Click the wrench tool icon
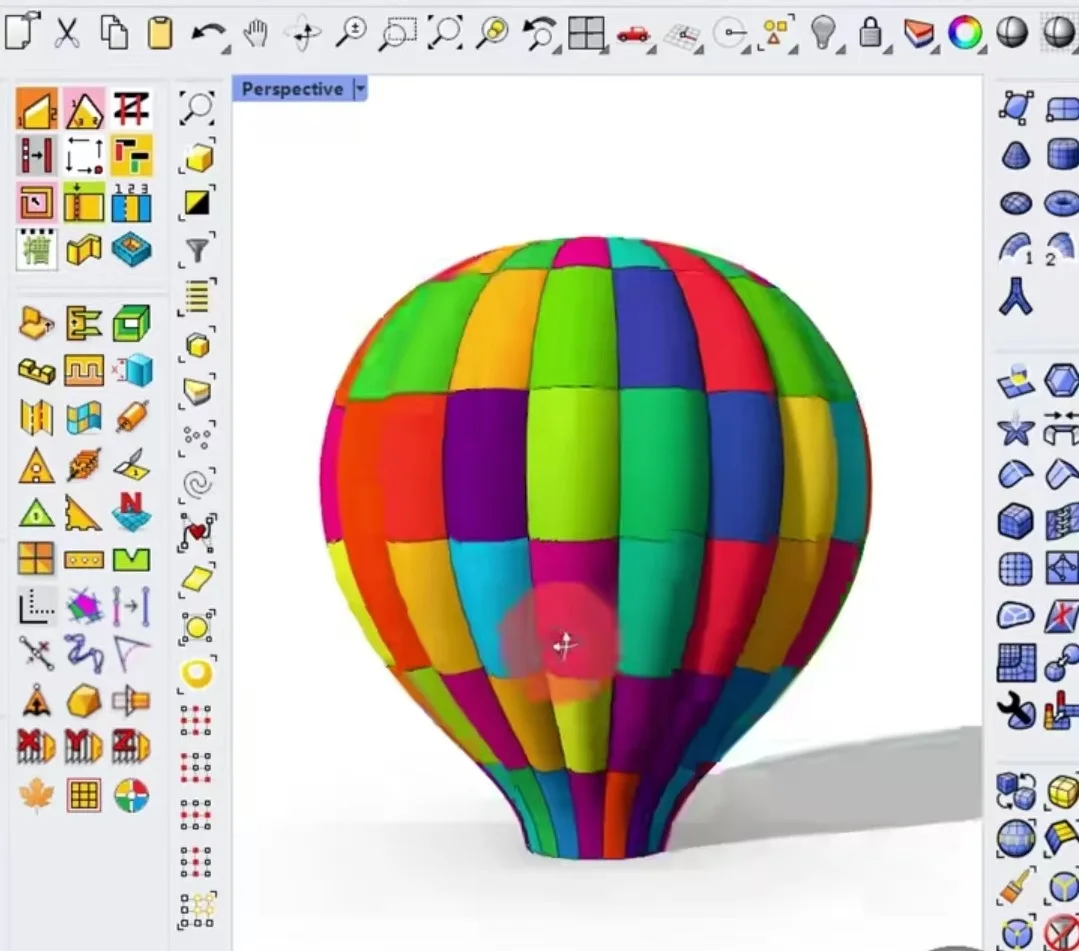Image resolution: width=1079 pixels, height=951 pixels. point(1016,711)
